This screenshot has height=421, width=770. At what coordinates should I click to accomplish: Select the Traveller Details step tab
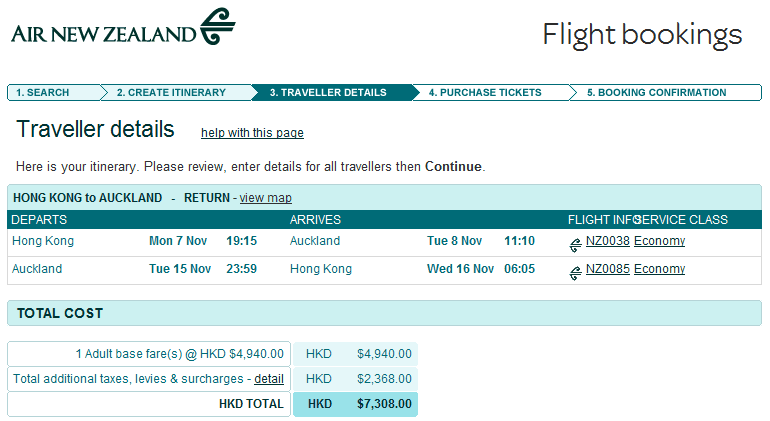tap(328, 93)
